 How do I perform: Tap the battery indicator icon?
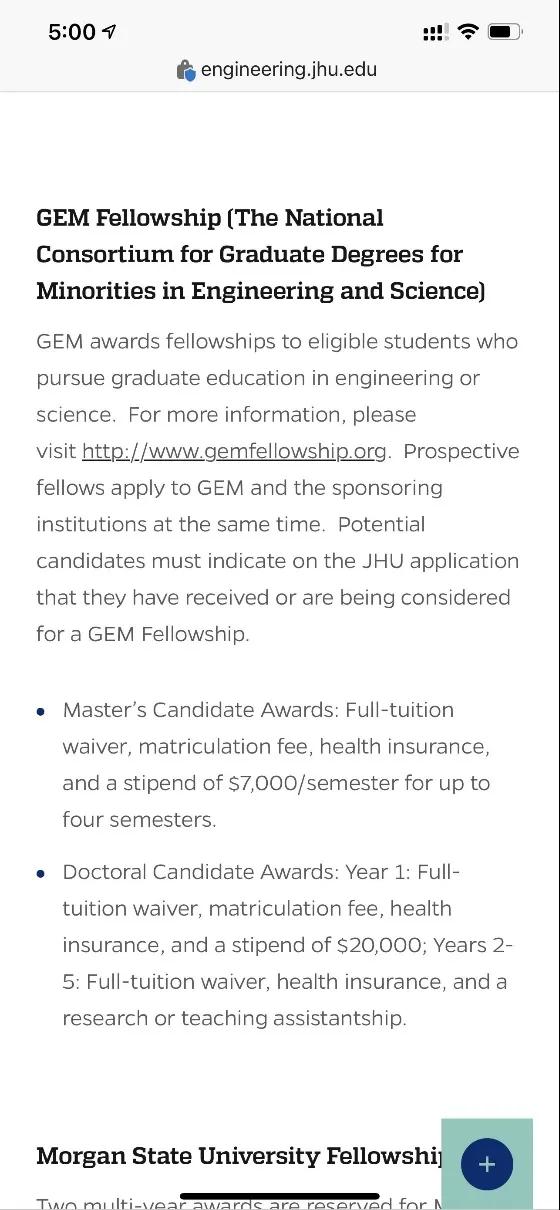[x=505, y=32]
